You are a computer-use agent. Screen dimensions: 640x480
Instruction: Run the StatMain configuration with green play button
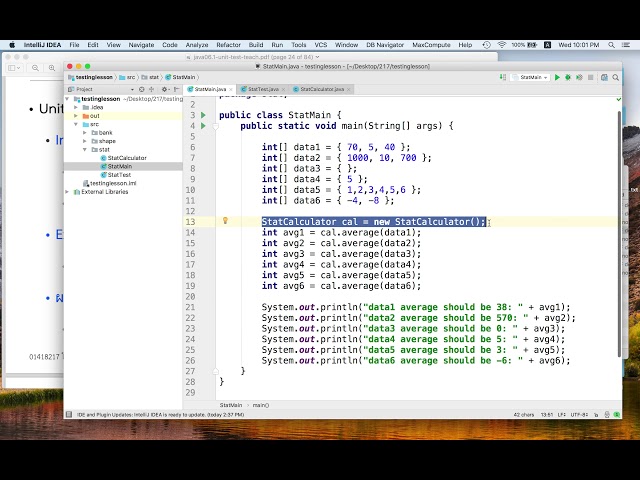[x=557, y=77]
